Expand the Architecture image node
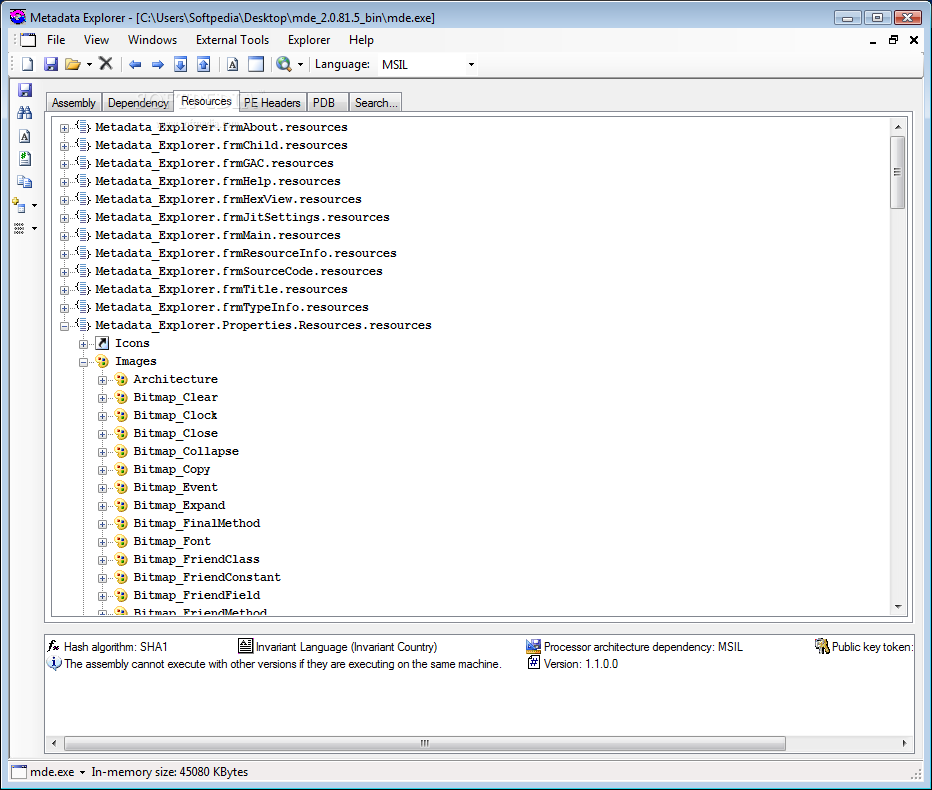 102,380
